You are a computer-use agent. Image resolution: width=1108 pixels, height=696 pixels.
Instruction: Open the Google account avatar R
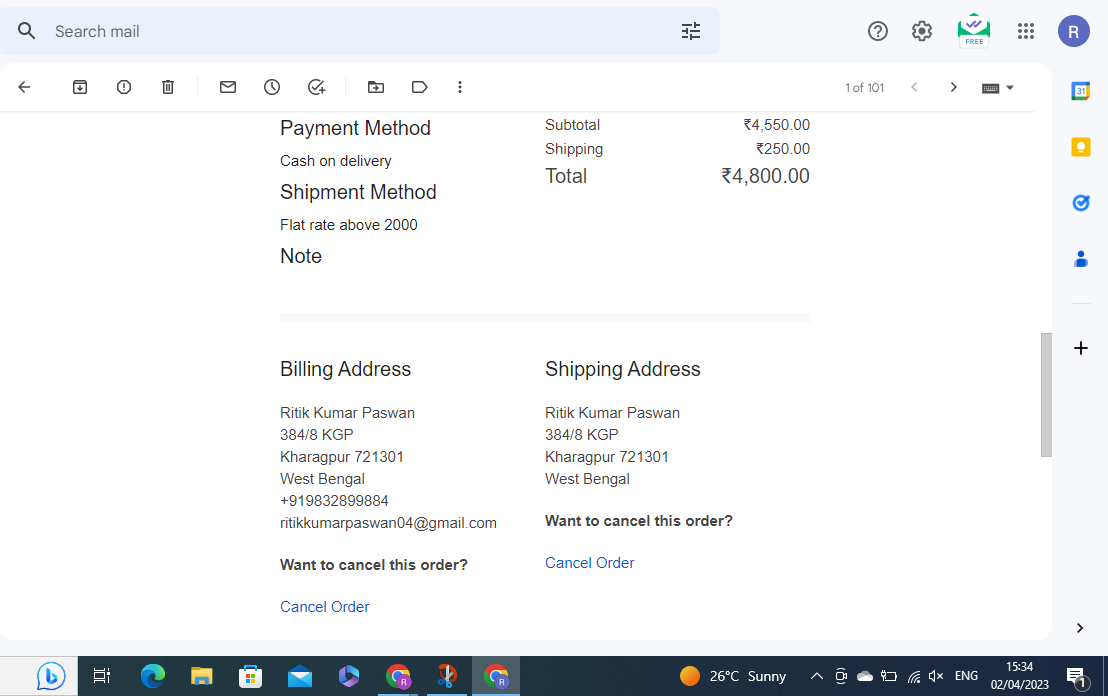[x=1073, y=31]
